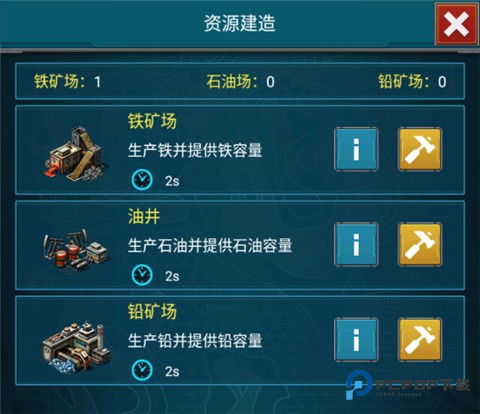Click the 石油场: 0 counter

pos(240,82)
